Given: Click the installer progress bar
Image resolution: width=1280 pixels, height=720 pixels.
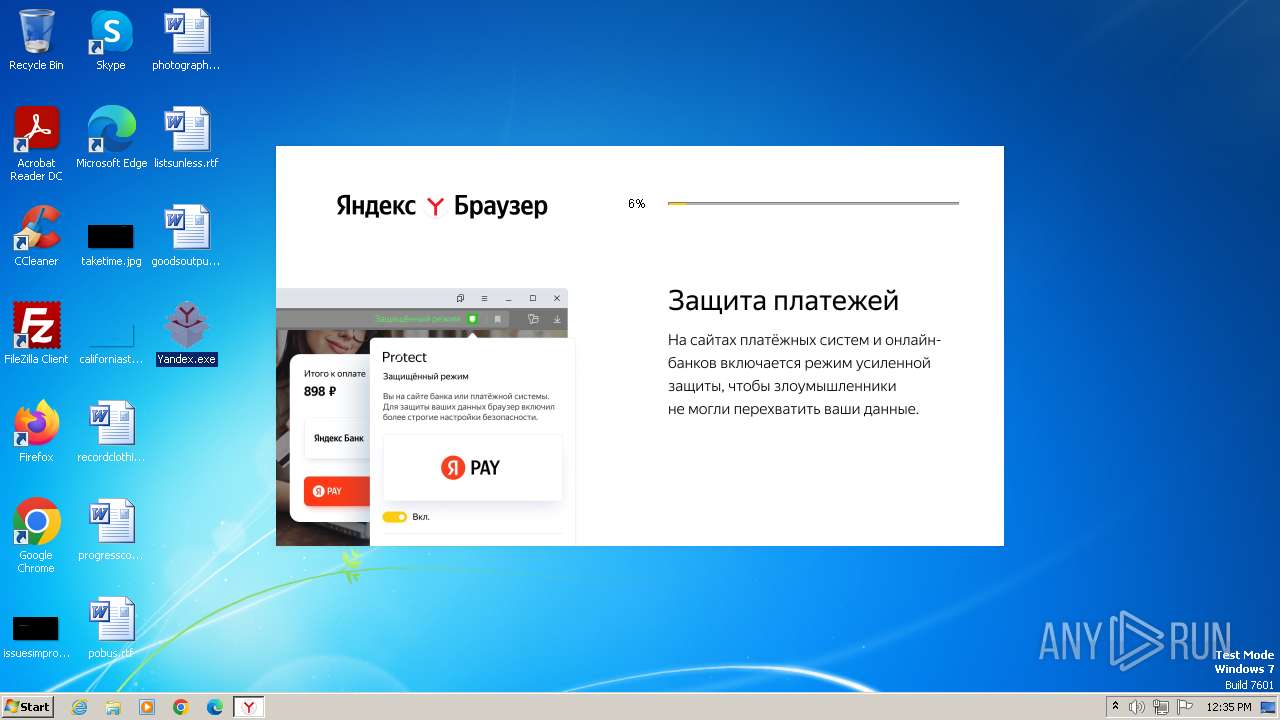Looking at the screenshot, I should click(813, 203).
